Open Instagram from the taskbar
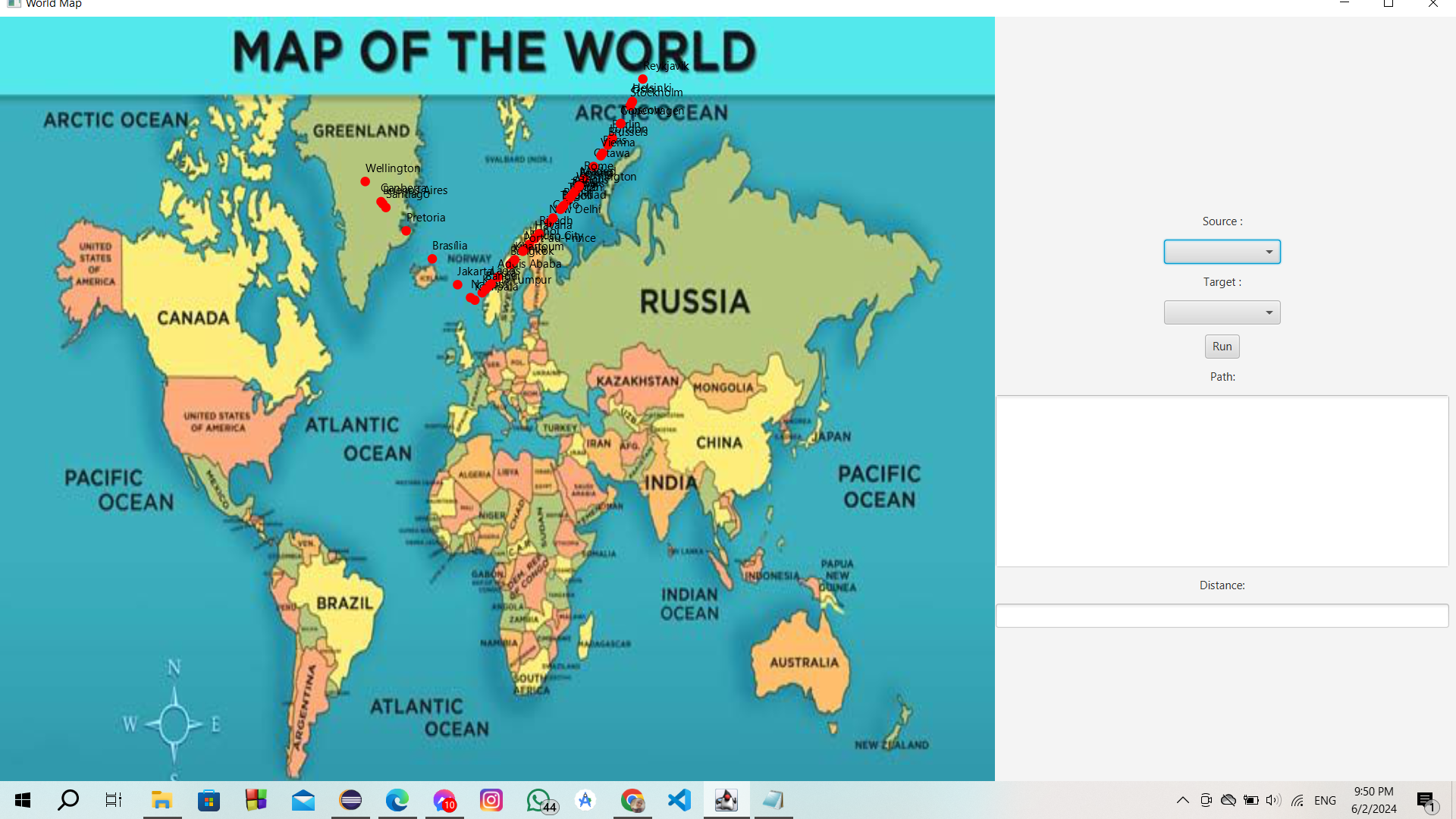The image size is (1456, 819). 491,800
